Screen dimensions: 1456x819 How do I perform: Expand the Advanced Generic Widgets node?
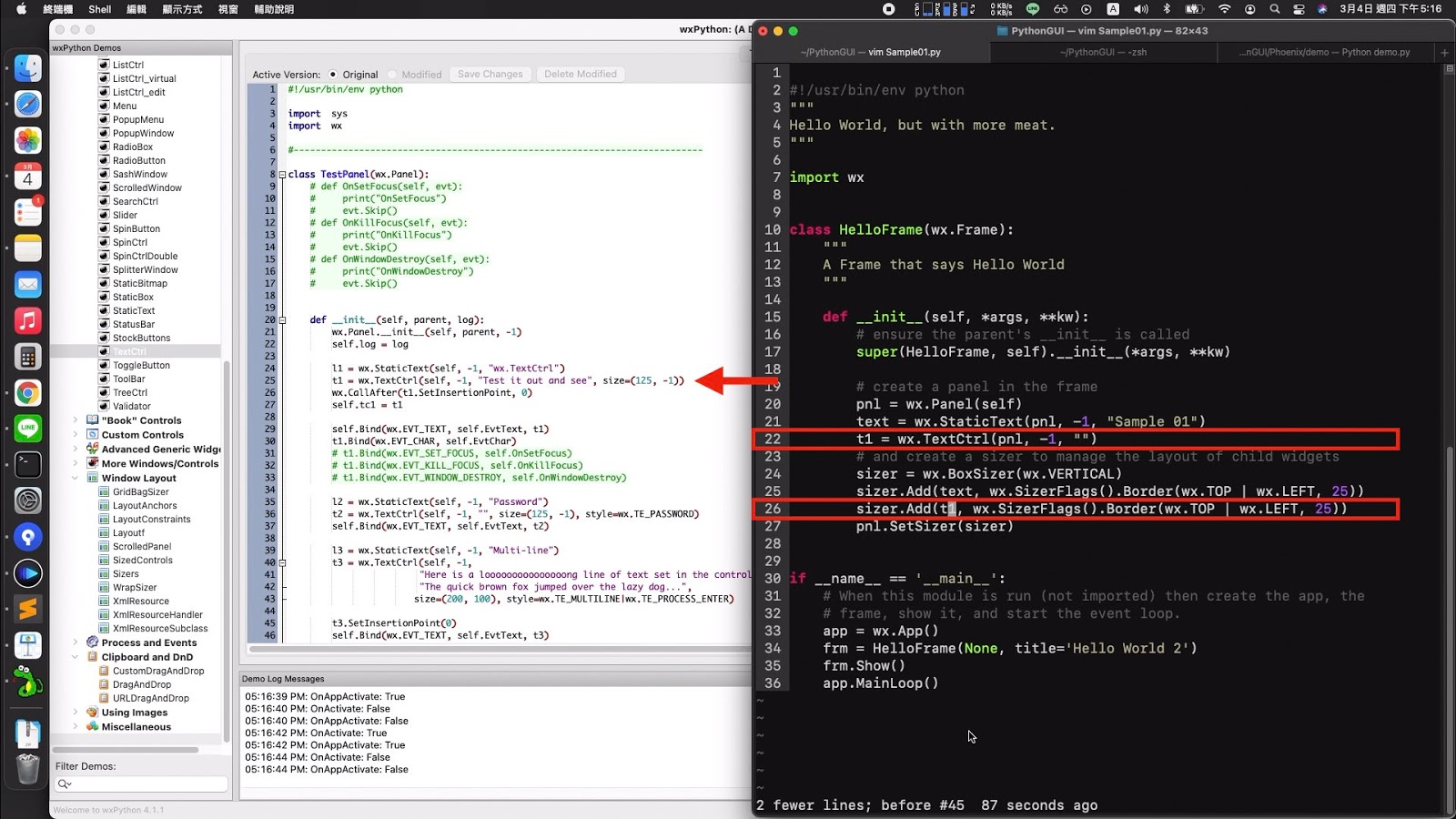pos(75,449)
